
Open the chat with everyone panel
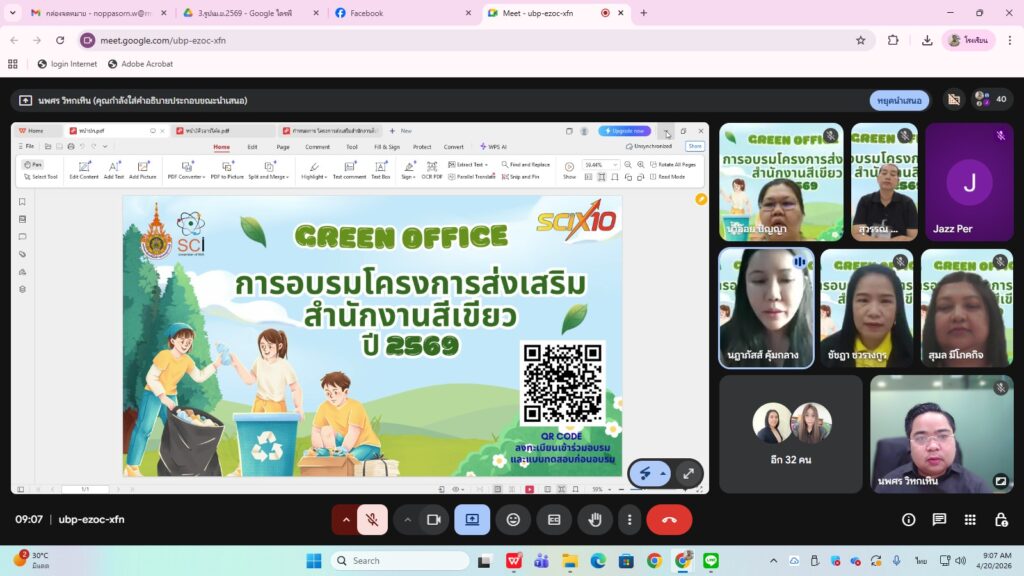pos(939,520)
